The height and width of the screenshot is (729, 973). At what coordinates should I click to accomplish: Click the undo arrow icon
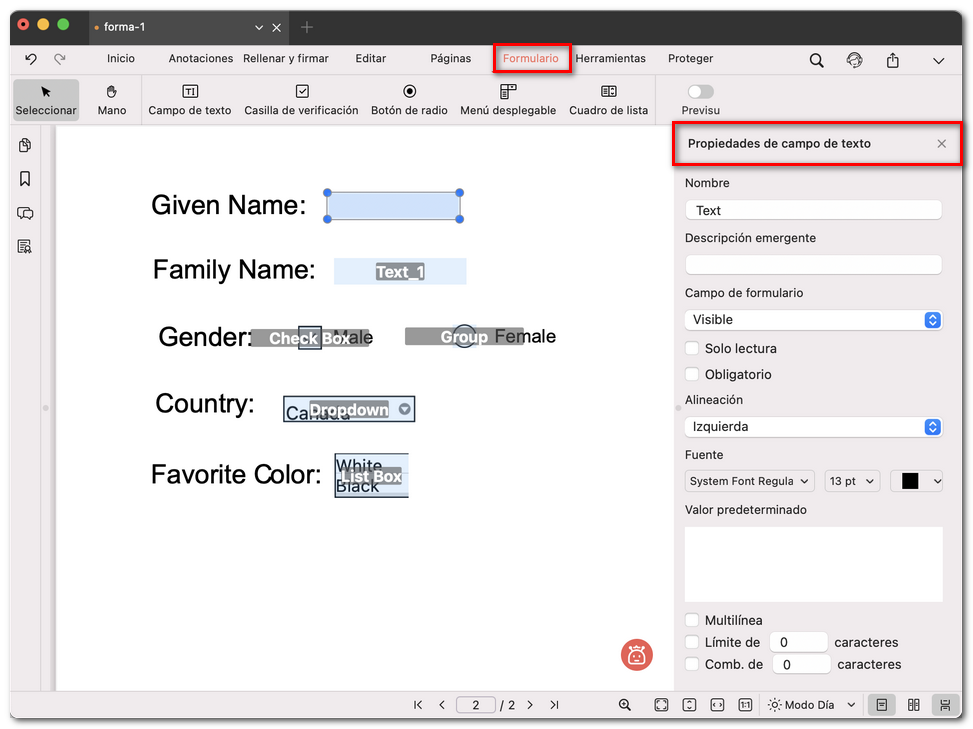click(x=31, y=59)
